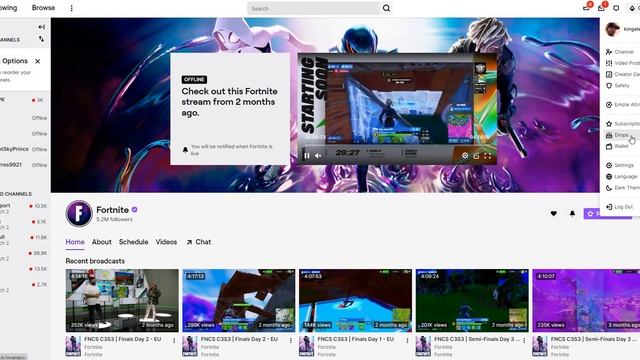Toggle theatre mode in video player

(476, 156)
